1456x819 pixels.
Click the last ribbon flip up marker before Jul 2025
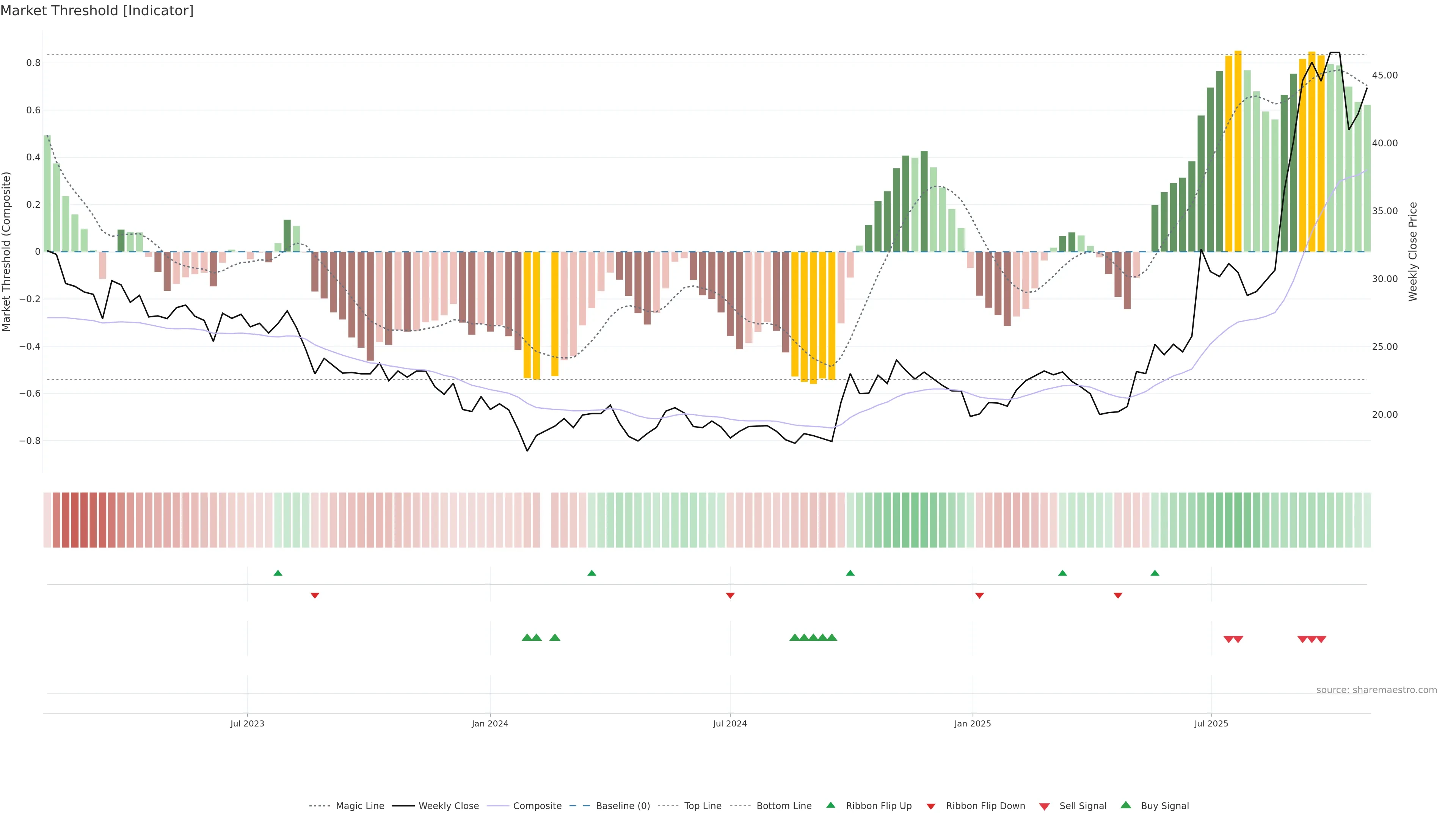point(1155,573)
